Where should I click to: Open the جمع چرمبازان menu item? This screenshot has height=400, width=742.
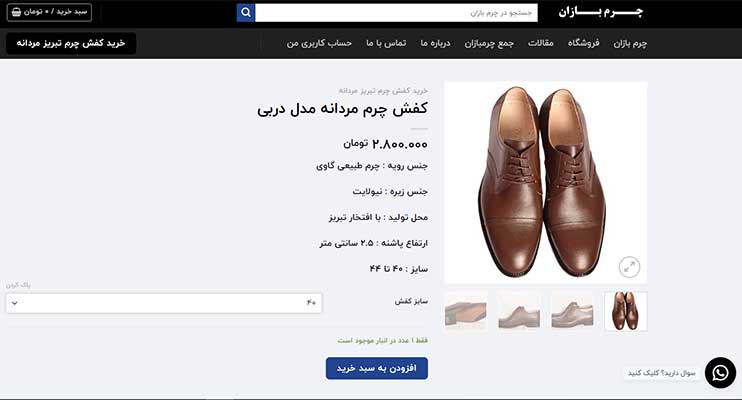click(489, 43)
